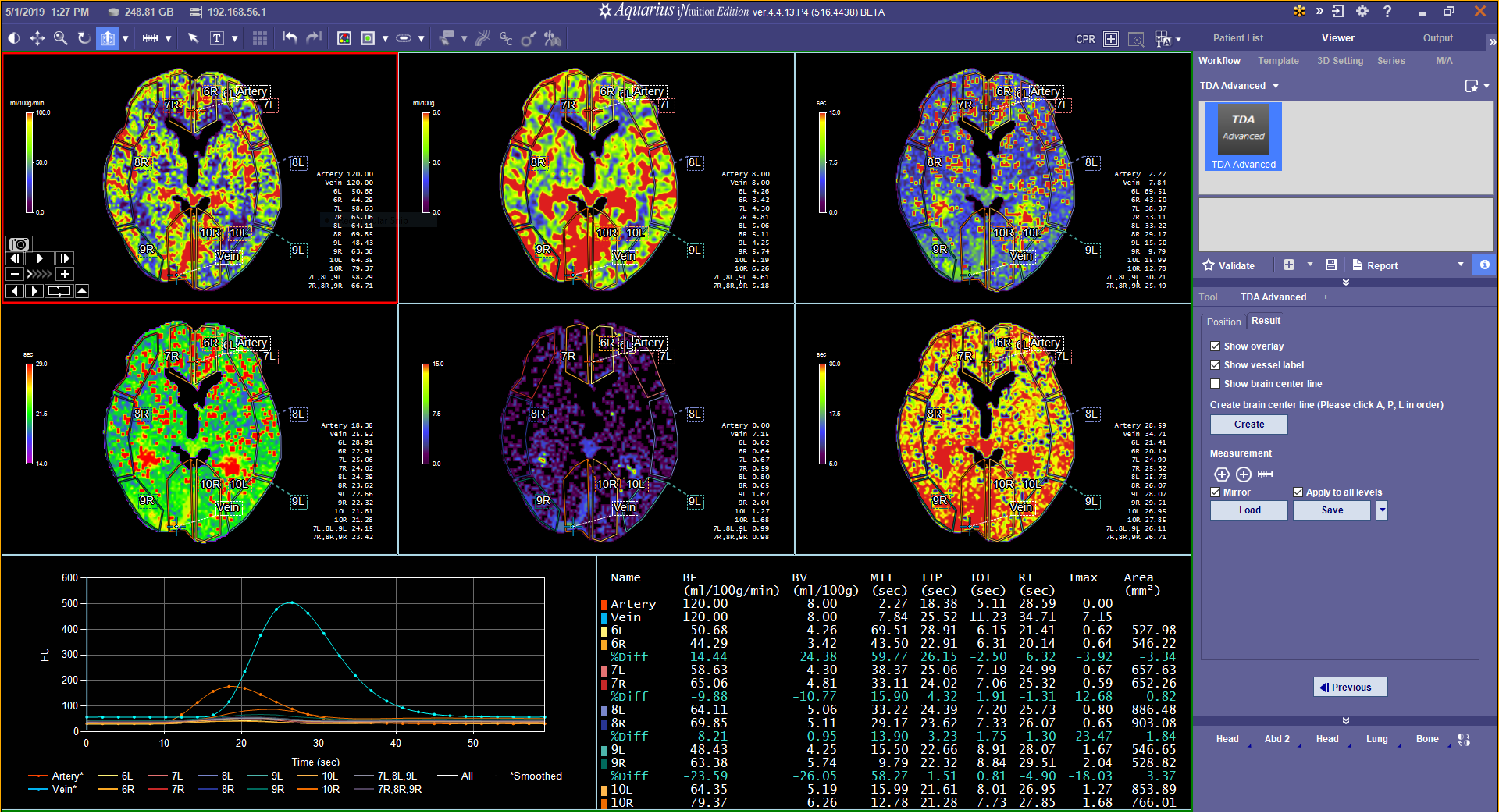Toggle Apply to all levels checkbox
Screen dimensions: 1499x812
click(1298, 492)
